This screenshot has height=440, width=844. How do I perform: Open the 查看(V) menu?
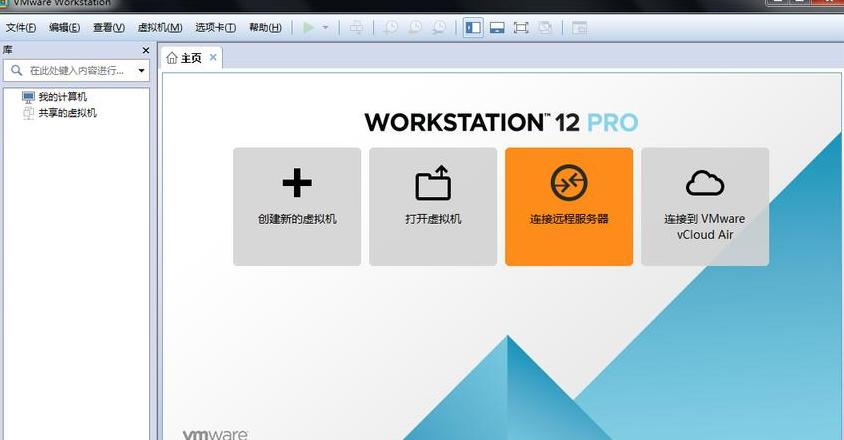pyautogui.click(x=109, y=27)
